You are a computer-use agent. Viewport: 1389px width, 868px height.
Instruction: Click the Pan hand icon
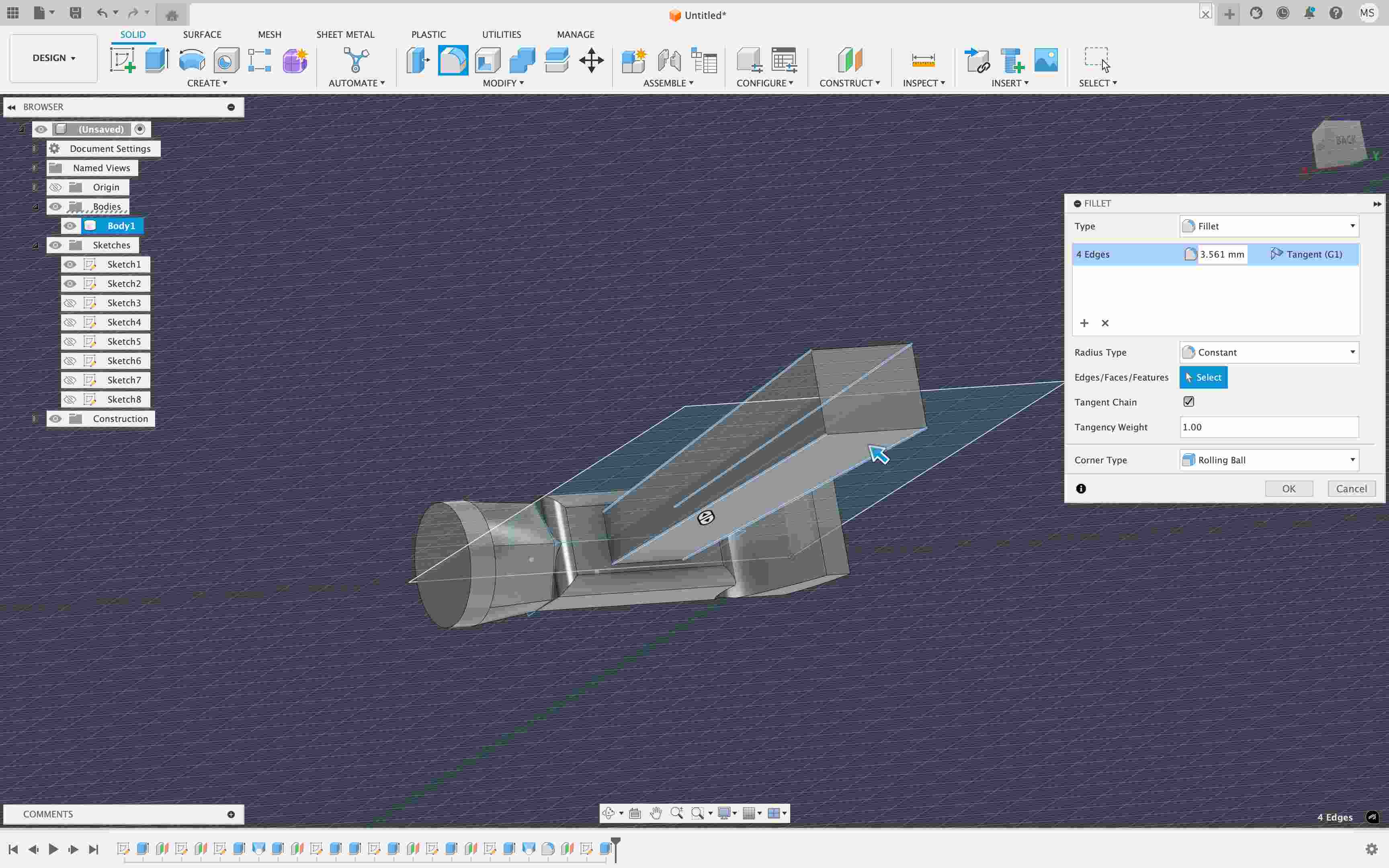[656, 813]
